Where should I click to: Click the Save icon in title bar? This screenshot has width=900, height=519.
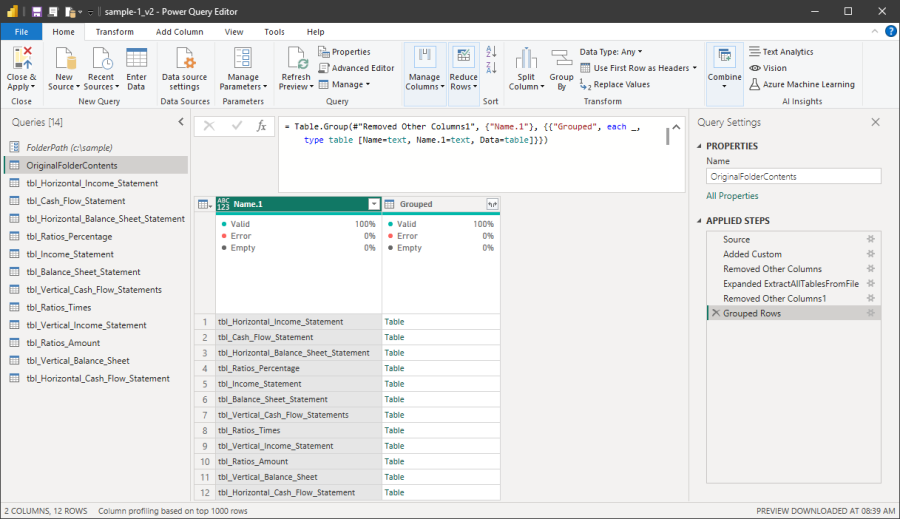tap(37, 11)
